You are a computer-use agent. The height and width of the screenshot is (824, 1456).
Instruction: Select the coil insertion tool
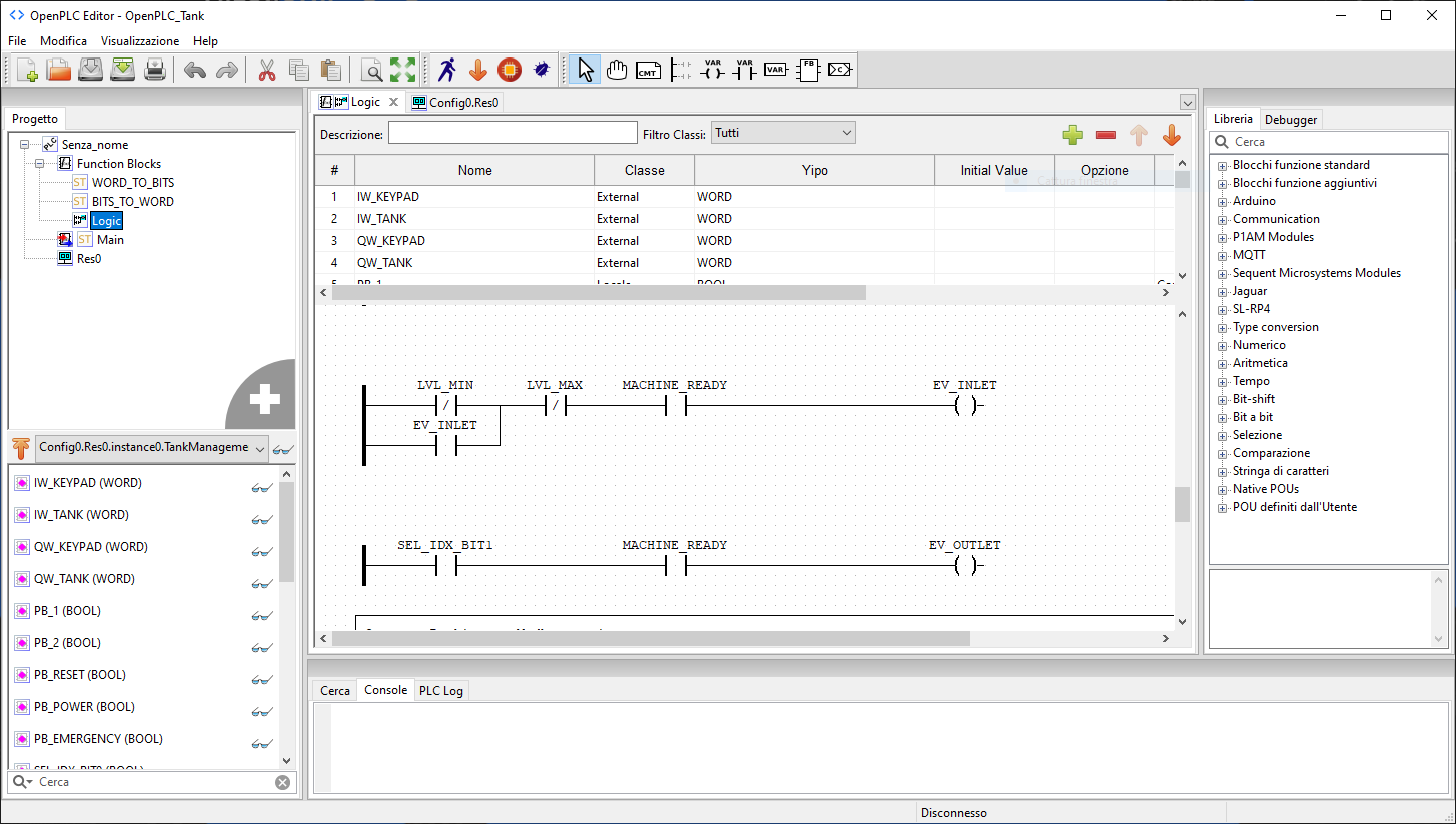[712, 70]
